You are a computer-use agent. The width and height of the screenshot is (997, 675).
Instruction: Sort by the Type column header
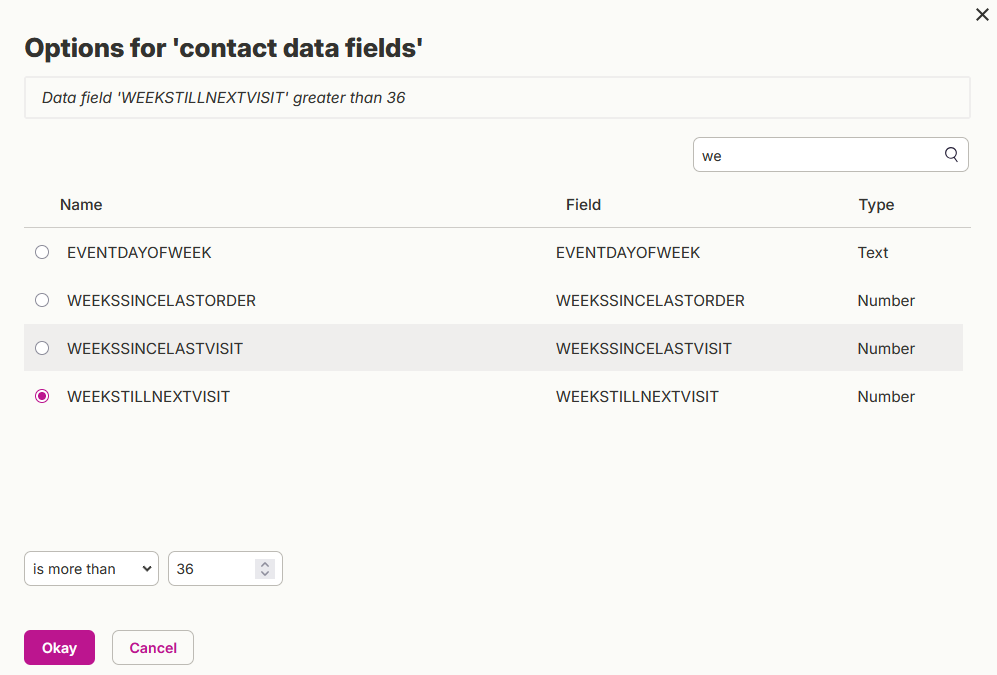pos(876,205)
